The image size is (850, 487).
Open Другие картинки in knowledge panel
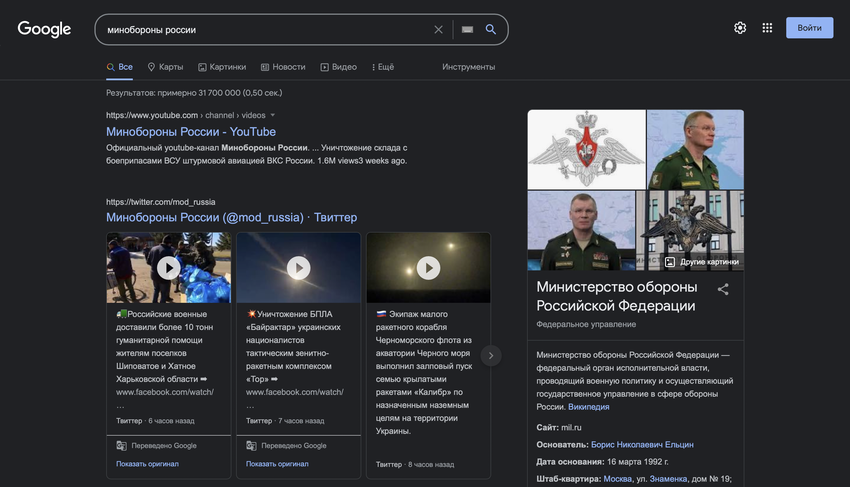(702, 262)
